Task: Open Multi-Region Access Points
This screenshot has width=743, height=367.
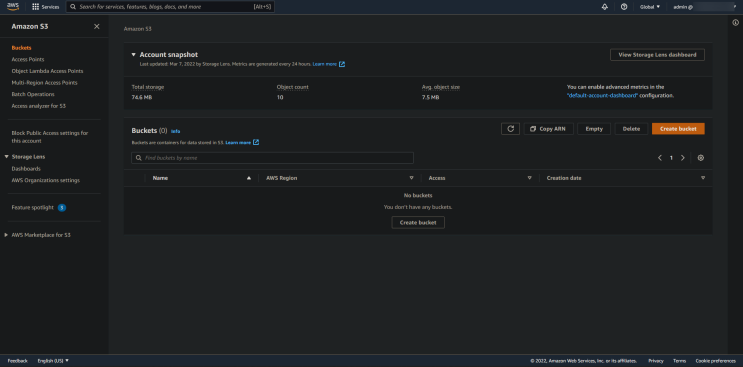Action: 45,82
